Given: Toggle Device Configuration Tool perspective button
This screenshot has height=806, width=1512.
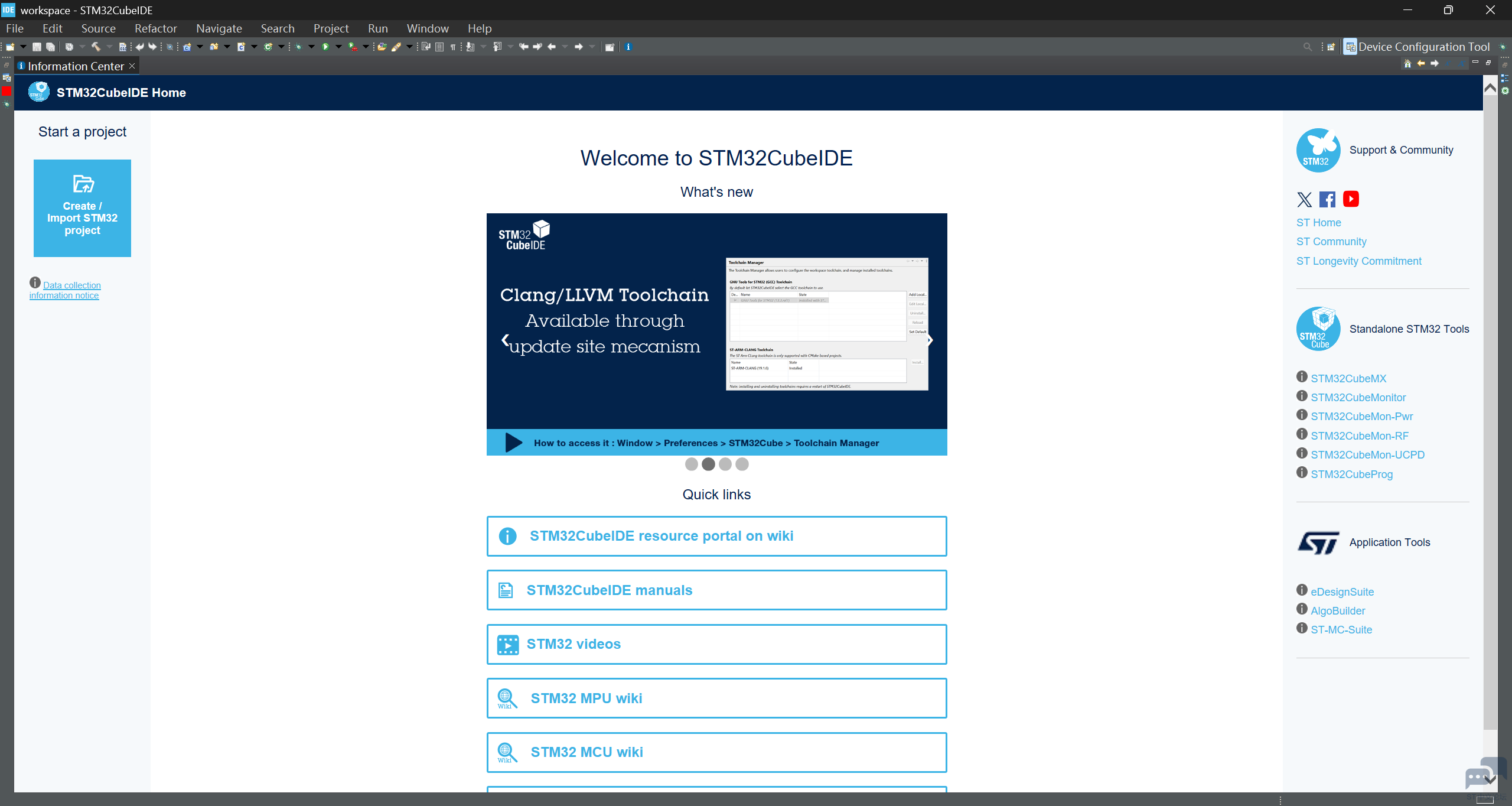Looking at the screenshot, I should tap(1417, 47).
